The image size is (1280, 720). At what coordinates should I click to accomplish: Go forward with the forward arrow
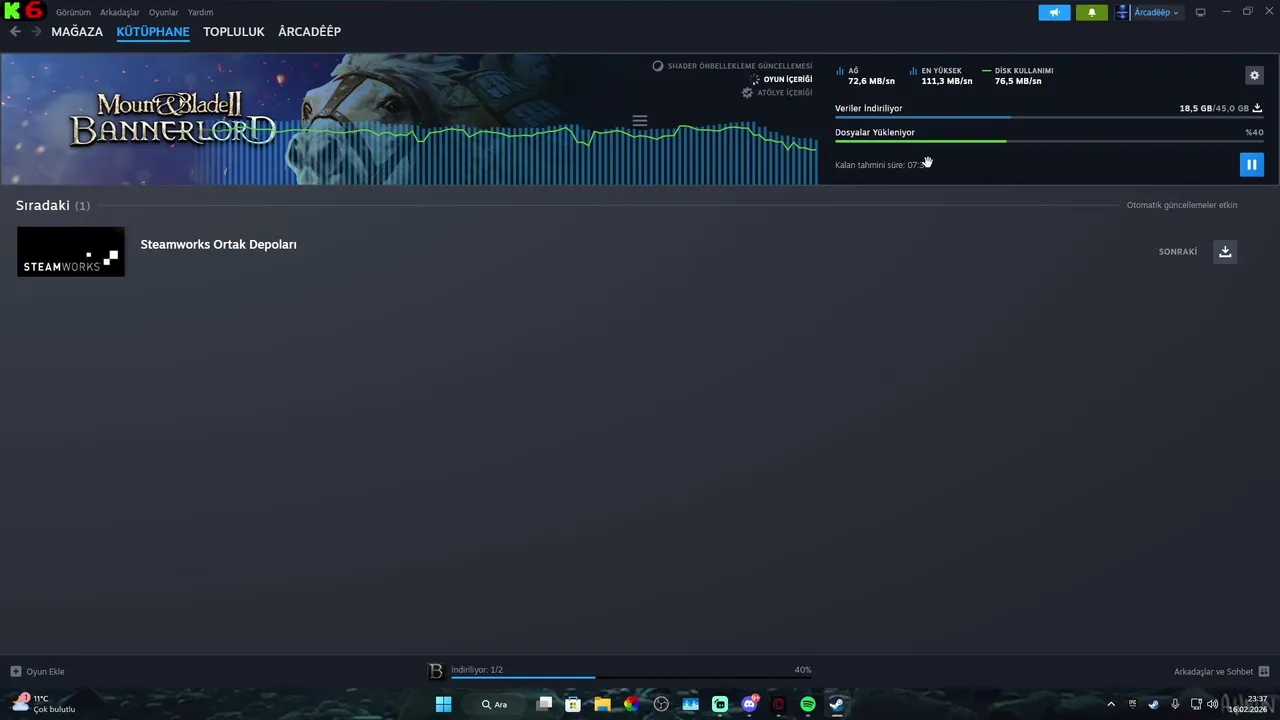tap(36, 32)
